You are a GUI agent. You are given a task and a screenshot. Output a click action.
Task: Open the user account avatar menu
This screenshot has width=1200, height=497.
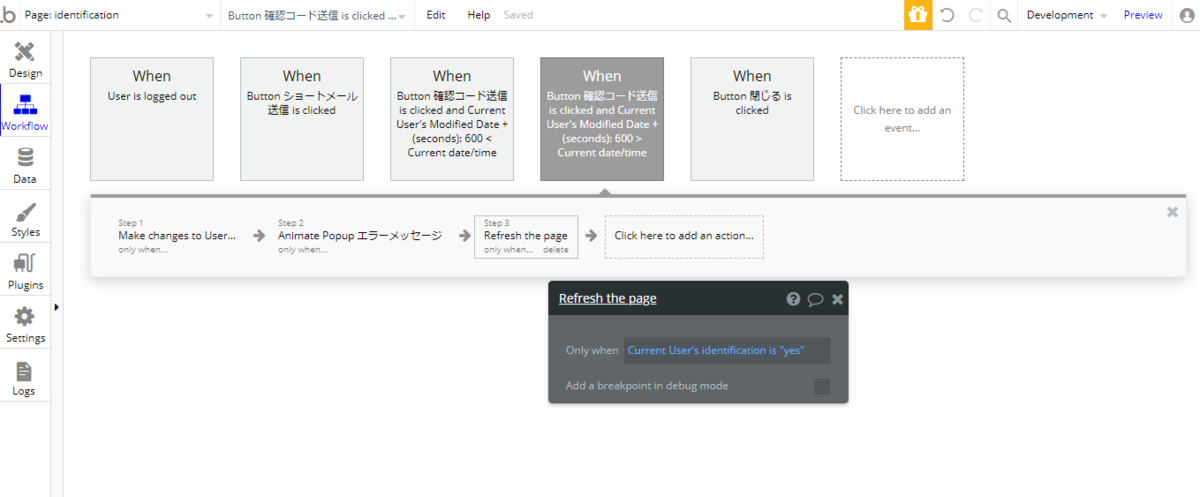tap(1187, 15)
